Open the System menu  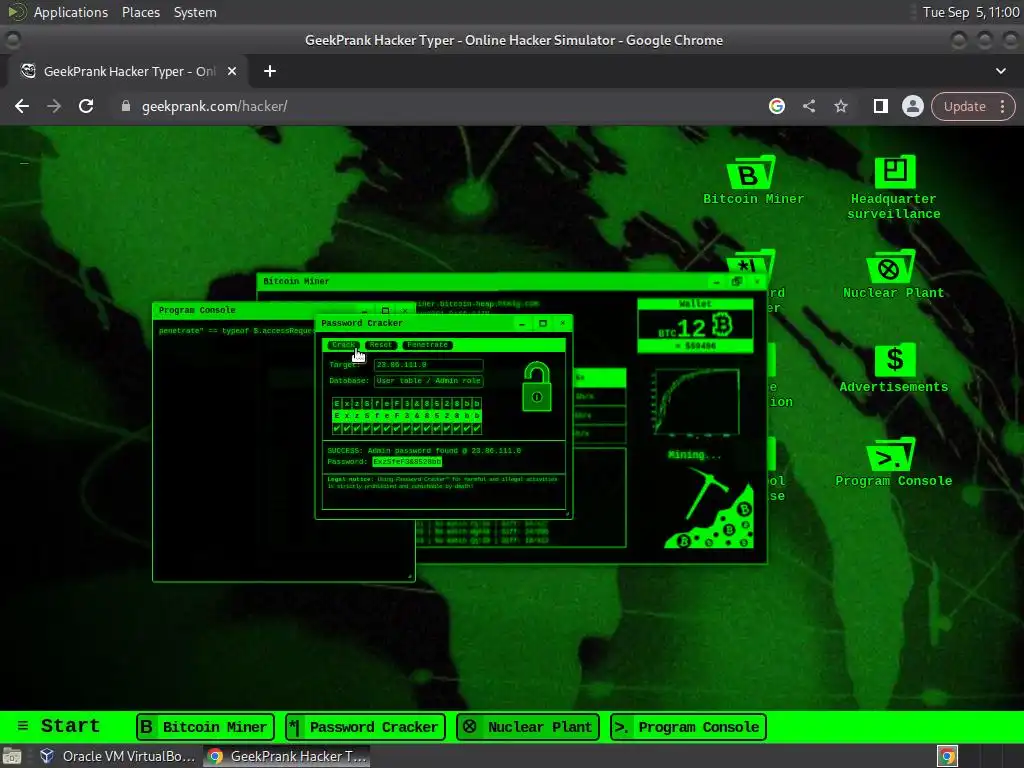pos(195,12)
